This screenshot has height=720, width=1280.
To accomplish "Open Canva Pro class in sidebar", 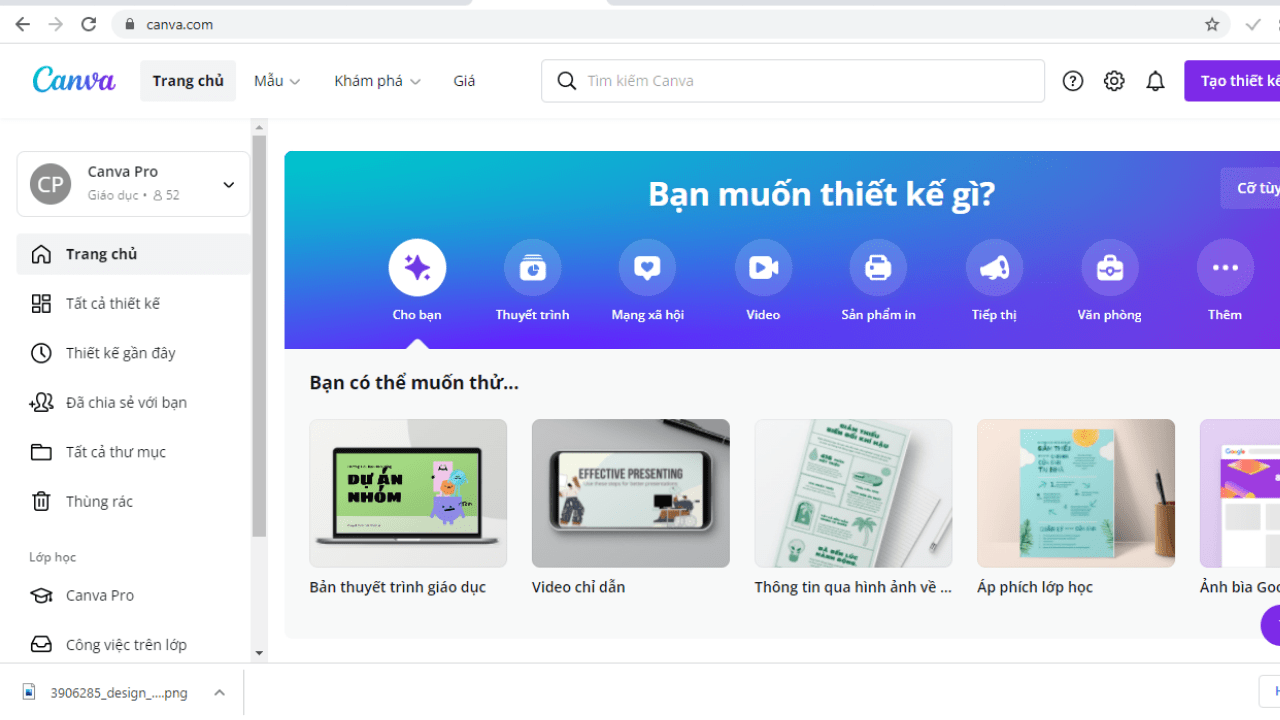I will coord(133,595).
